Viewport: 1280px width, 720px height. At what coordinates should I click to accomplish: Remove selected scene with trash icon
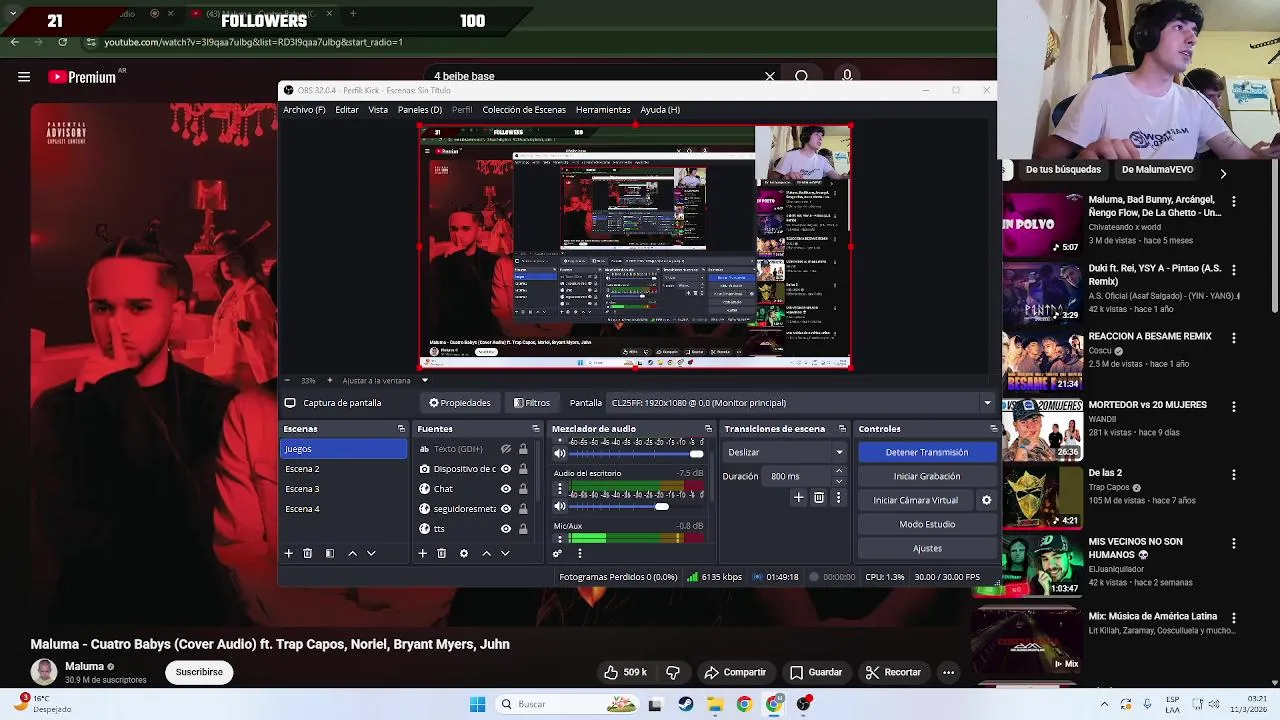308,553
